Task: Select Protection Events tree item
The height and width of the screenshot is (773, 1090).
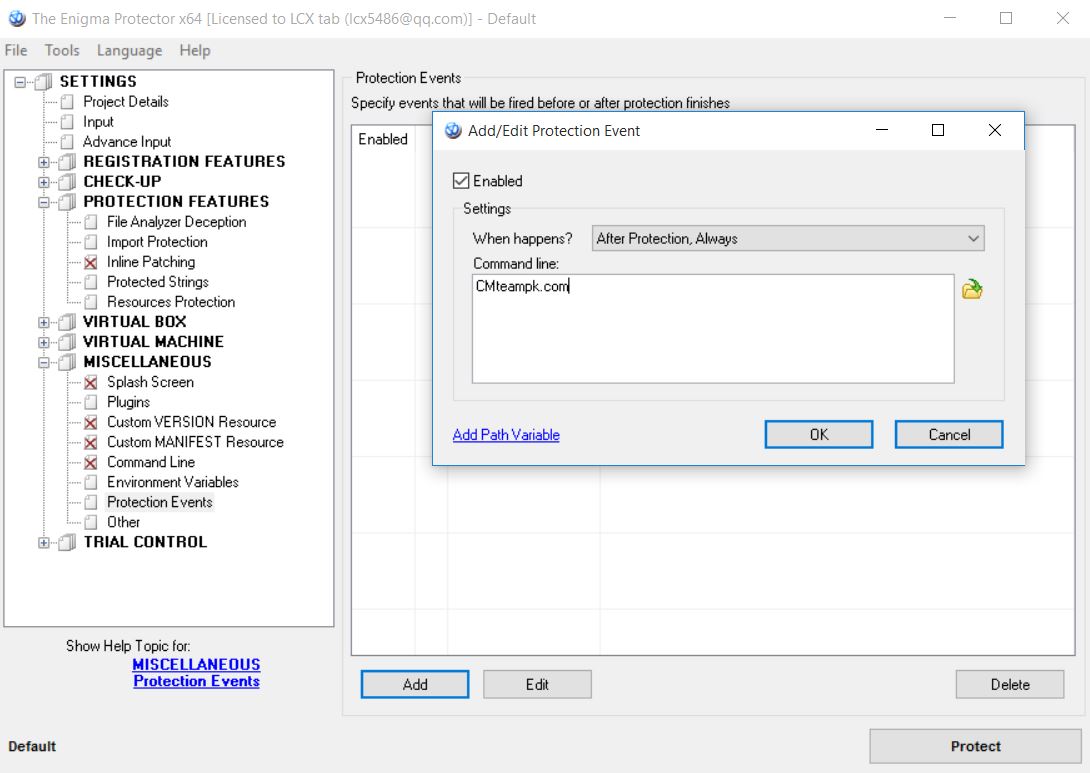Action: 160,502
